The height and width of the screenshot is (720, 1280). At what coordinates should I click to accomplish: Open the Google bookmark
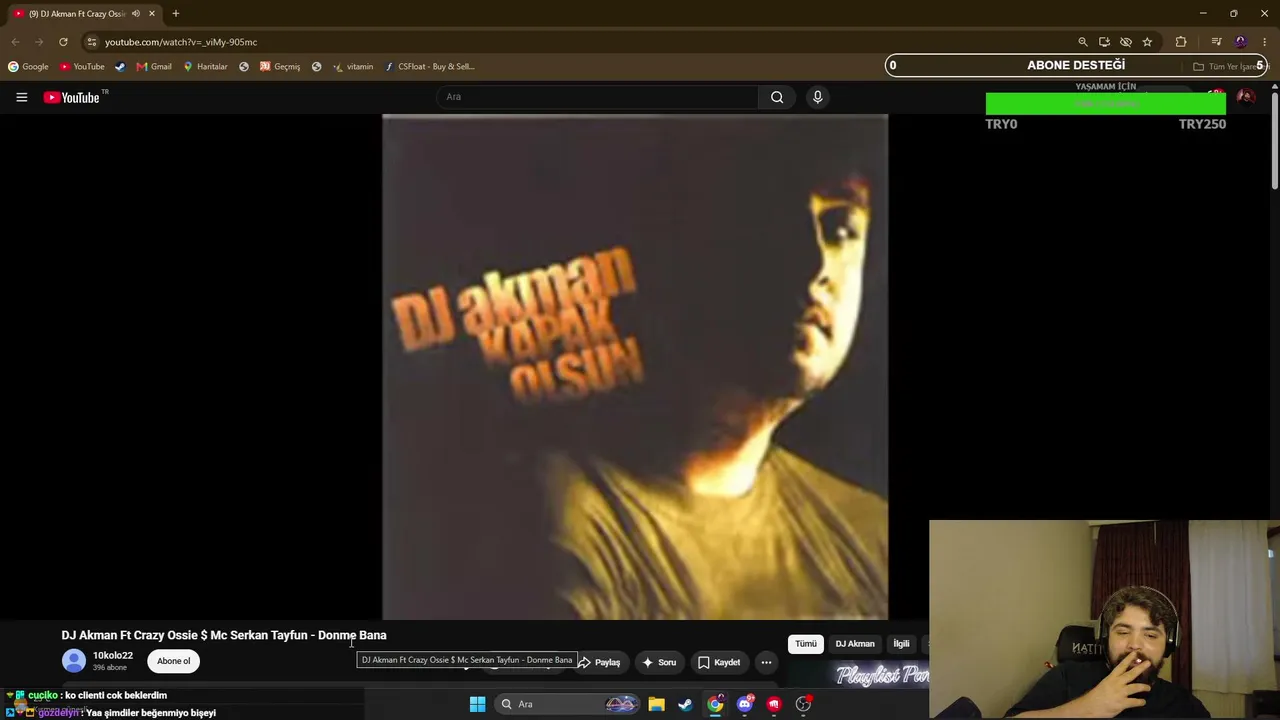28,67
